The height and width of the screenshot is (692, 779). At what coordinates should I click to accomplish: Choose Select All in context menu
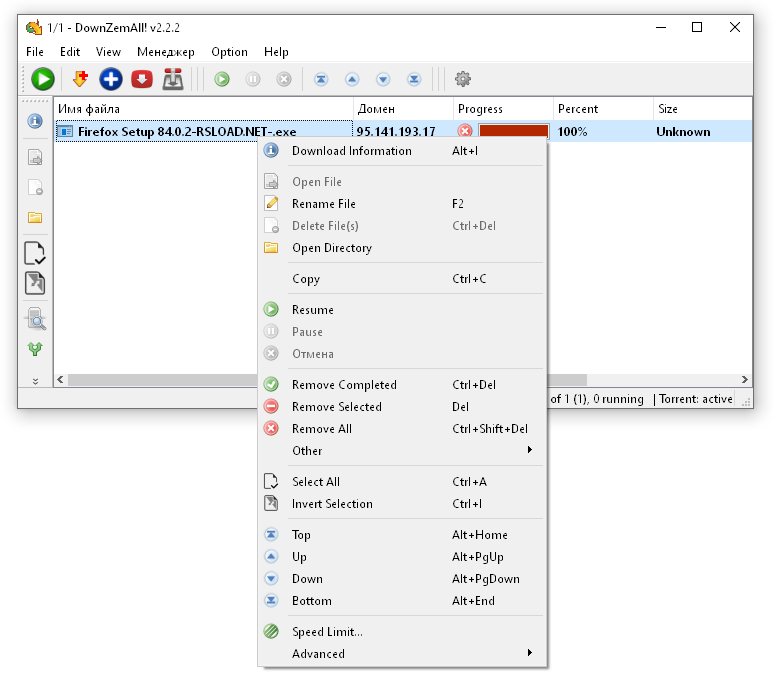(402, 481)
